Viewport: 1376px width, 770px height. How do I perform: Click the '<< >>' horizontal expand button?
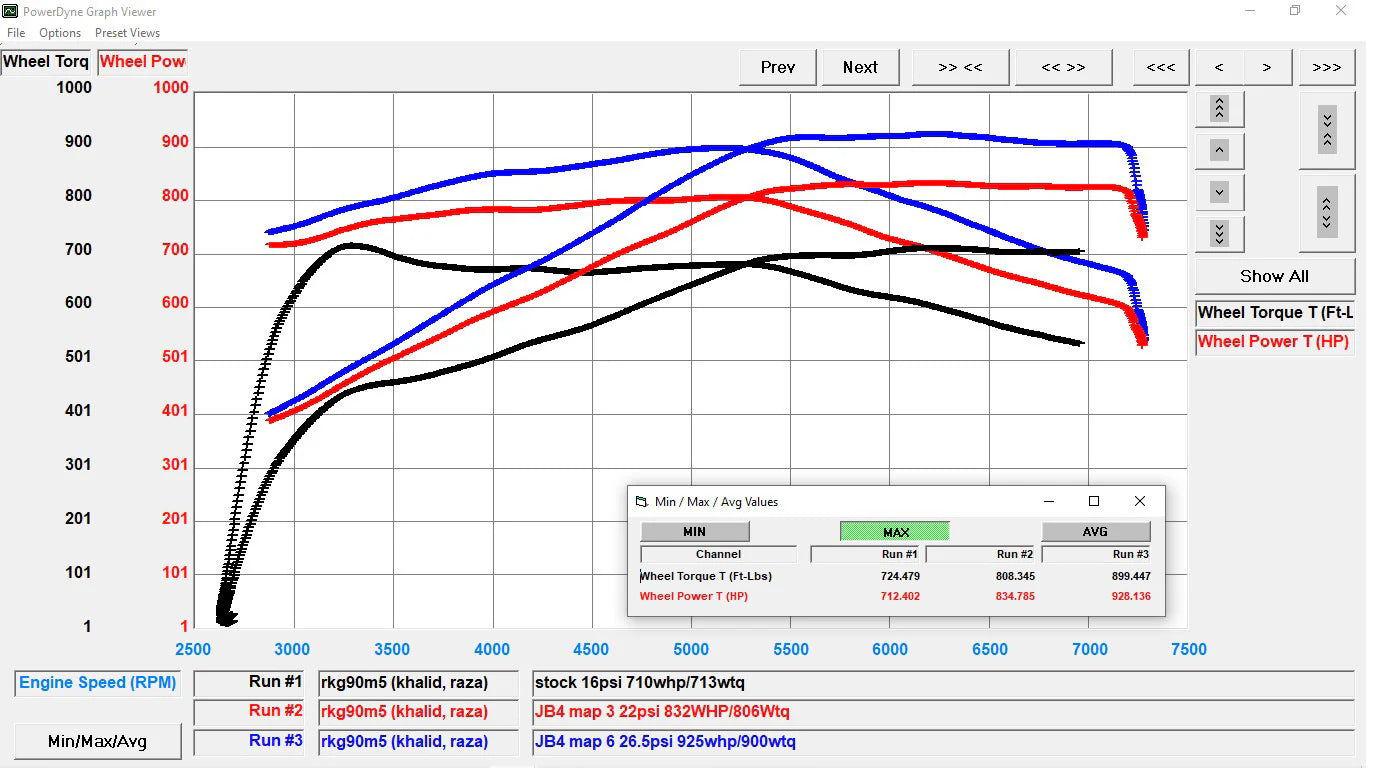point(1063,68)
